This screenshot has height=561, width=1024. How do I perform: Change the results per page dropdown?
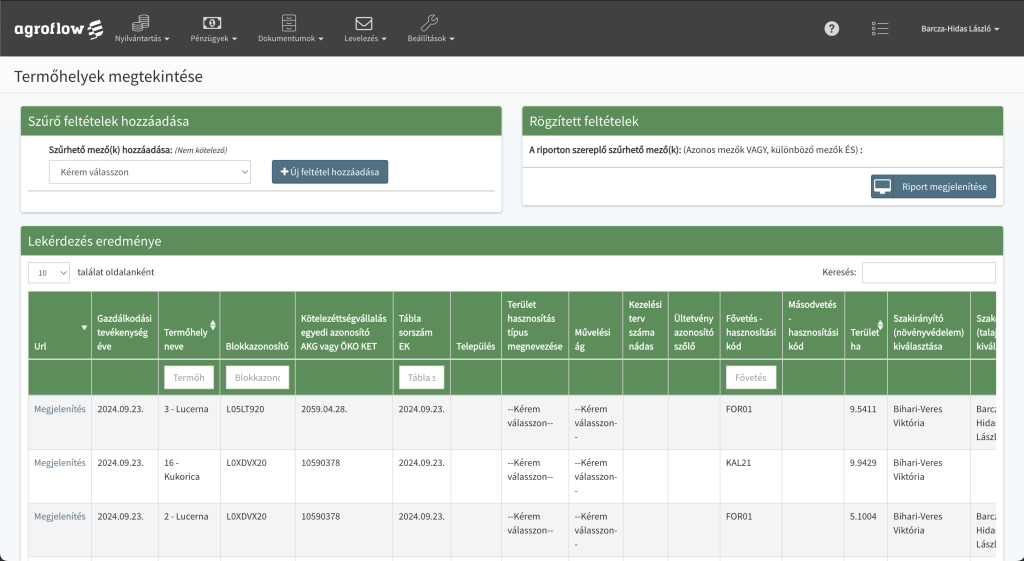click(x=49, y=272)
